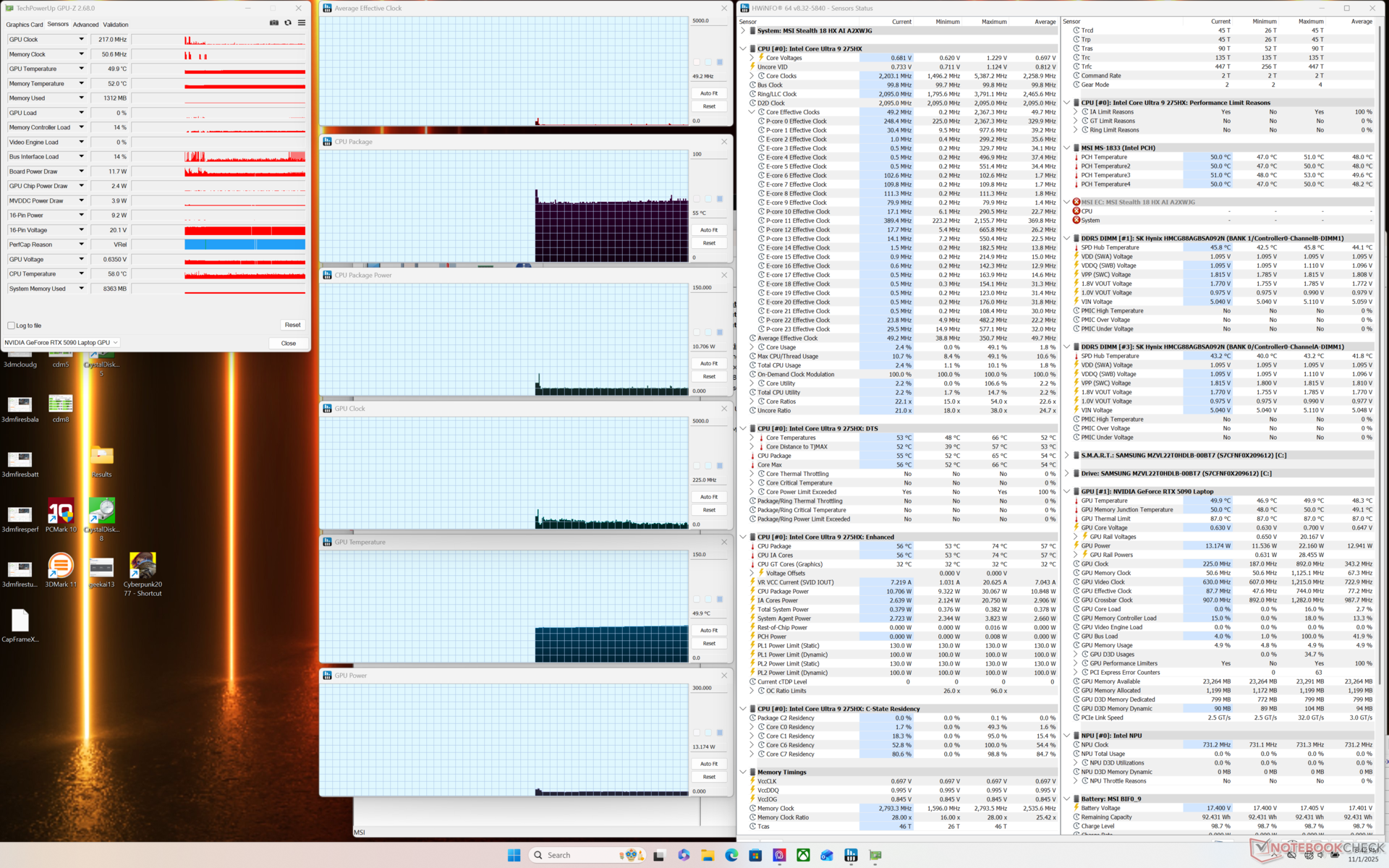Viewport: 1389px width, 868px height.
Task: Click the dark blue color swatch in CPU Package graph
Action: click(x=719, y=199)
